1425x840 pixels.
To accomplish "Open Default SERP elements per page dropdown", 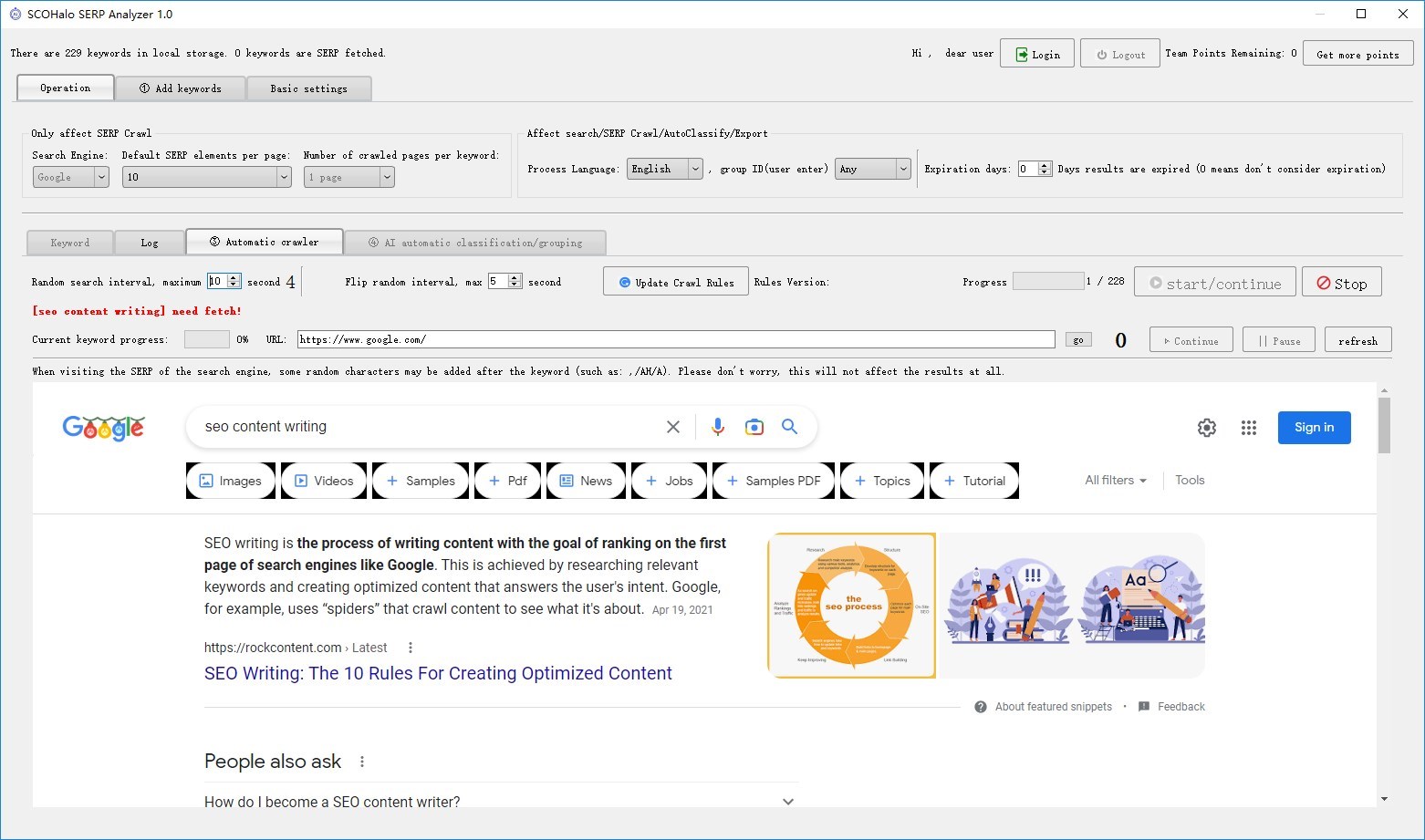I will [x=206, y=177].
